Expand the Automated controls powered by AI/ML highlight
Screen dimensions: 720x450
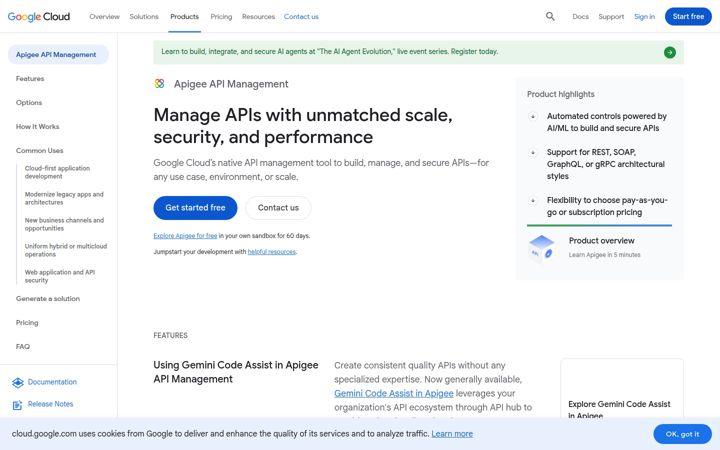click(x=533, y=117)
